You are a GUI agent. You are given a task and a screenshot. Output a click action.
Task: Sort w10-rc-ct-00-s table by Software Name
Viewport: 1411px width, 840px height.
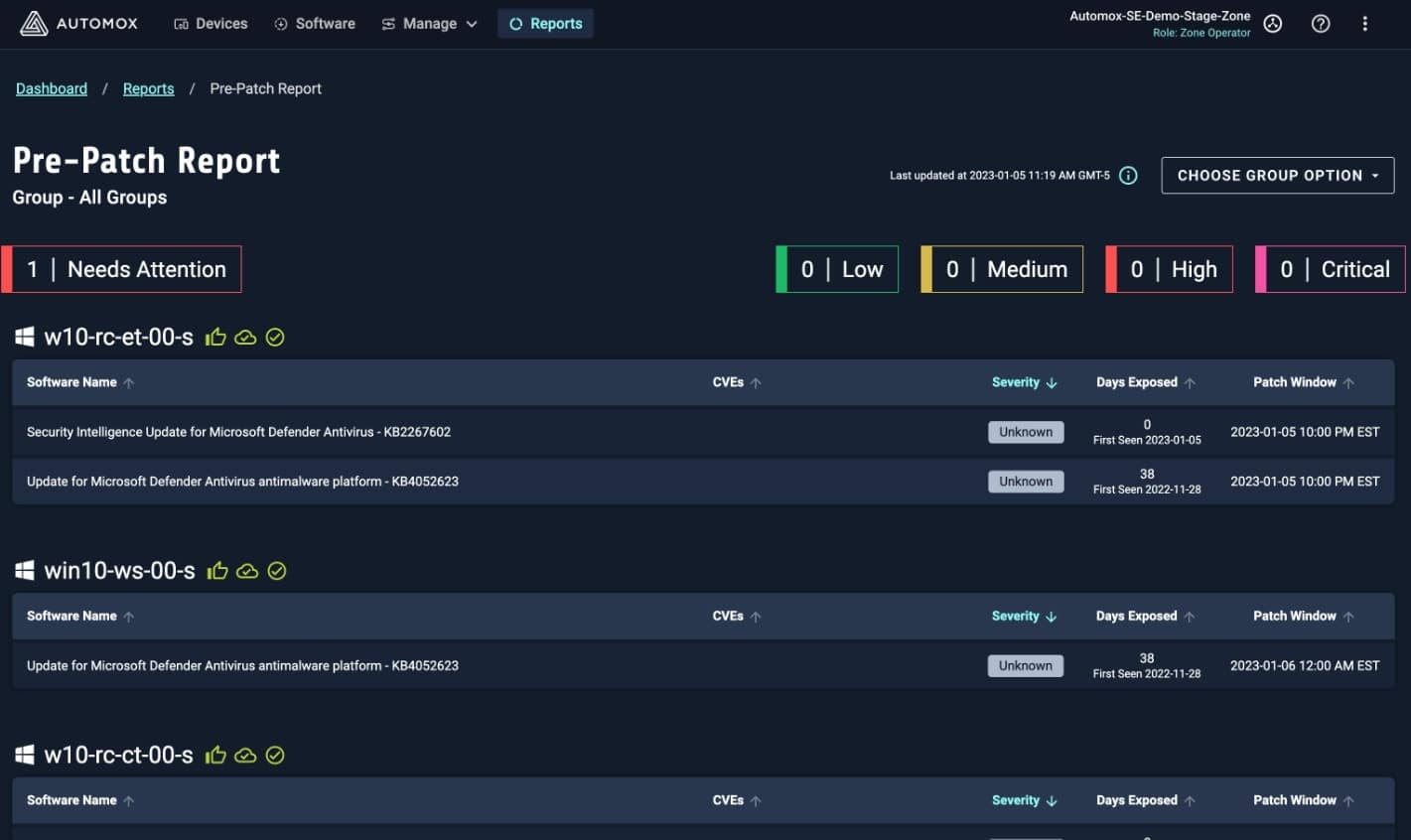[x=80, y=800]
